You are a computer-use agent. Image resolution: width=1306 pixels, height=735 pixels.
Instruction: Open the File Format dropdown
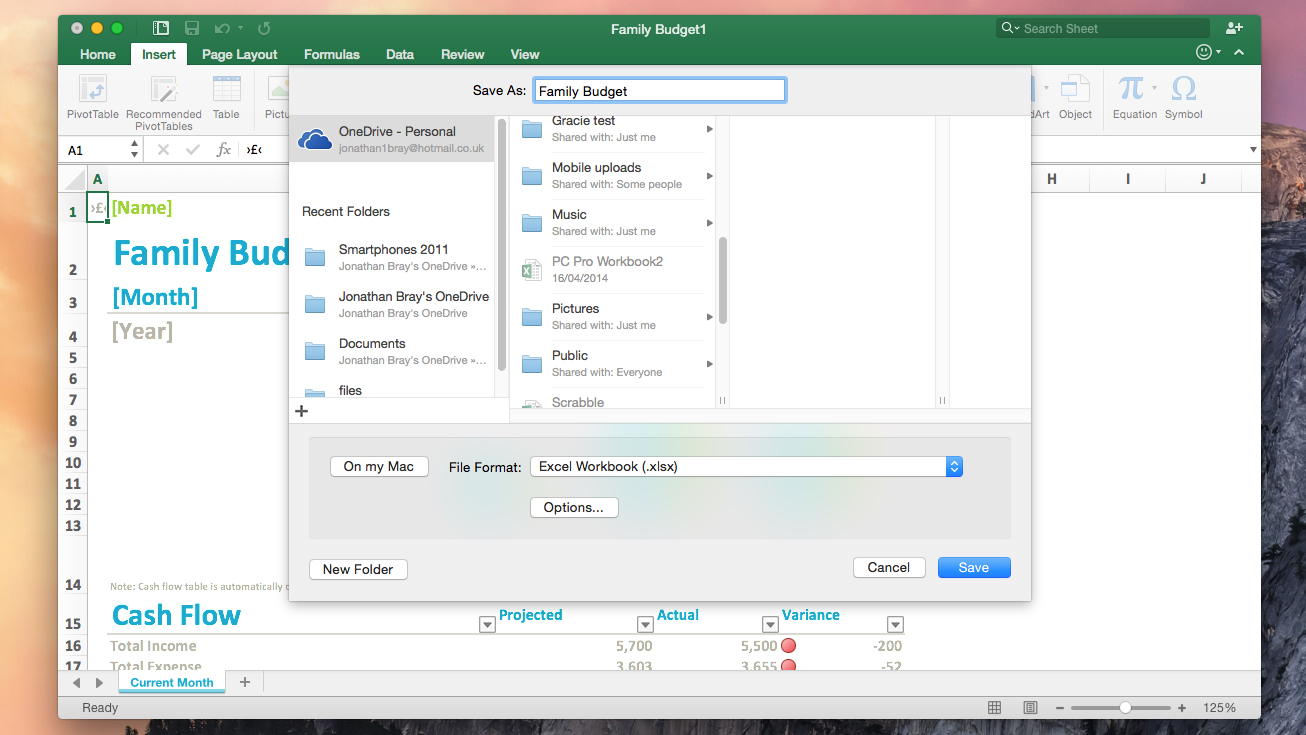coord(952,466)
